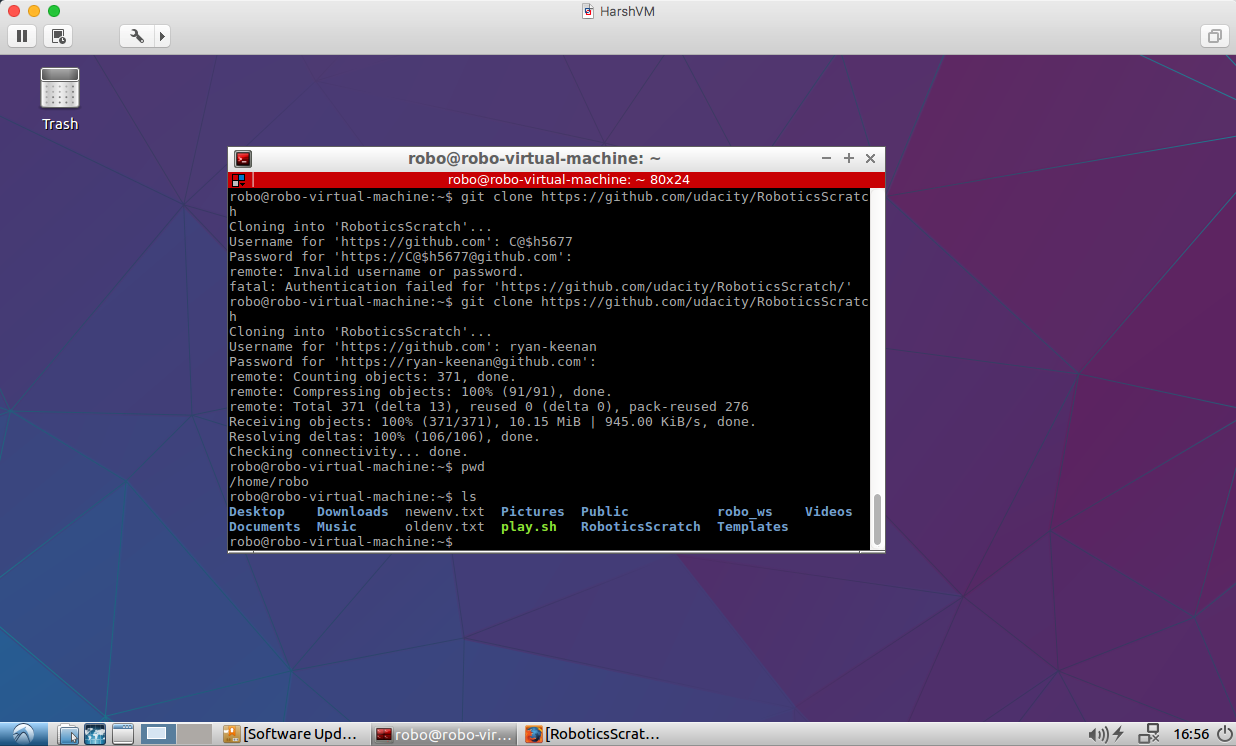This screenshot has height=746, width=1236.
Task: Pause the HarshVM virtual machine
Action: pos(22,36)
